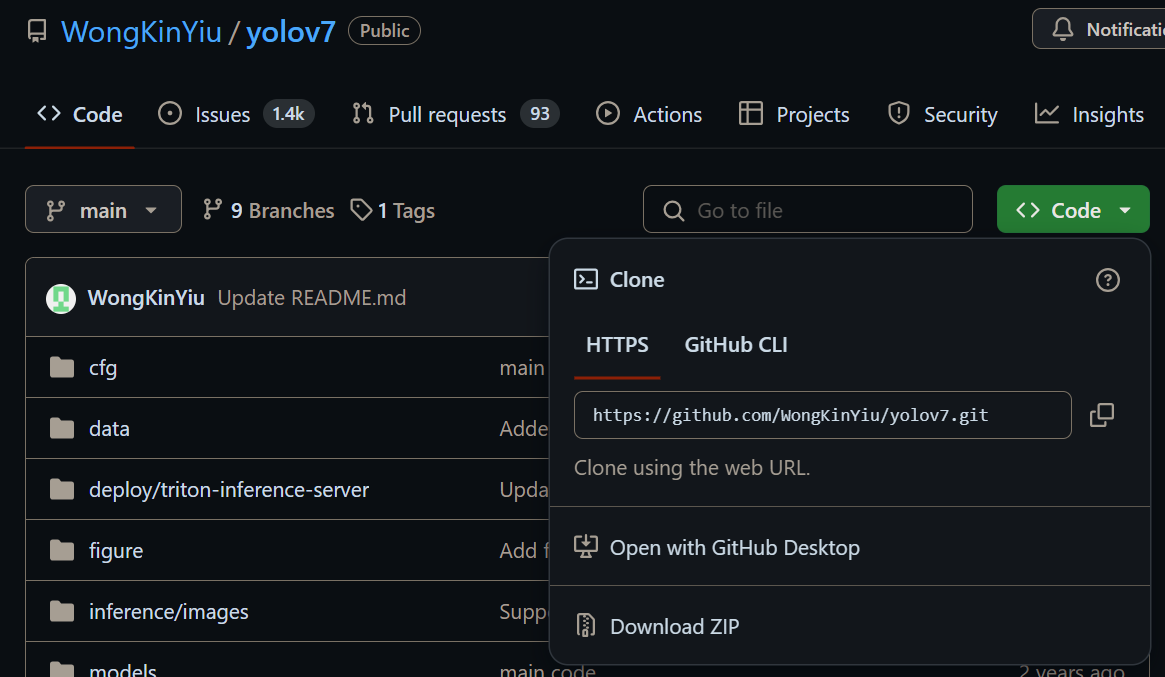
Task: Open the figure folder
Action: click(x=116, y=551)
